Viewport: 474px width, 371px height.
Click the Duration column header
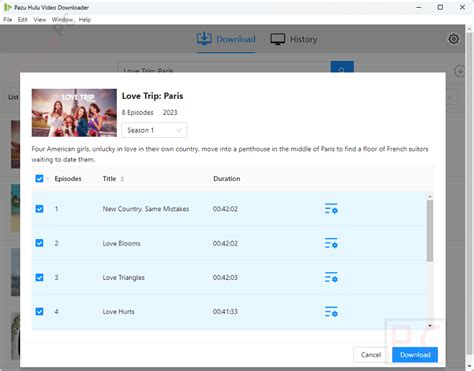pos(227,179)
